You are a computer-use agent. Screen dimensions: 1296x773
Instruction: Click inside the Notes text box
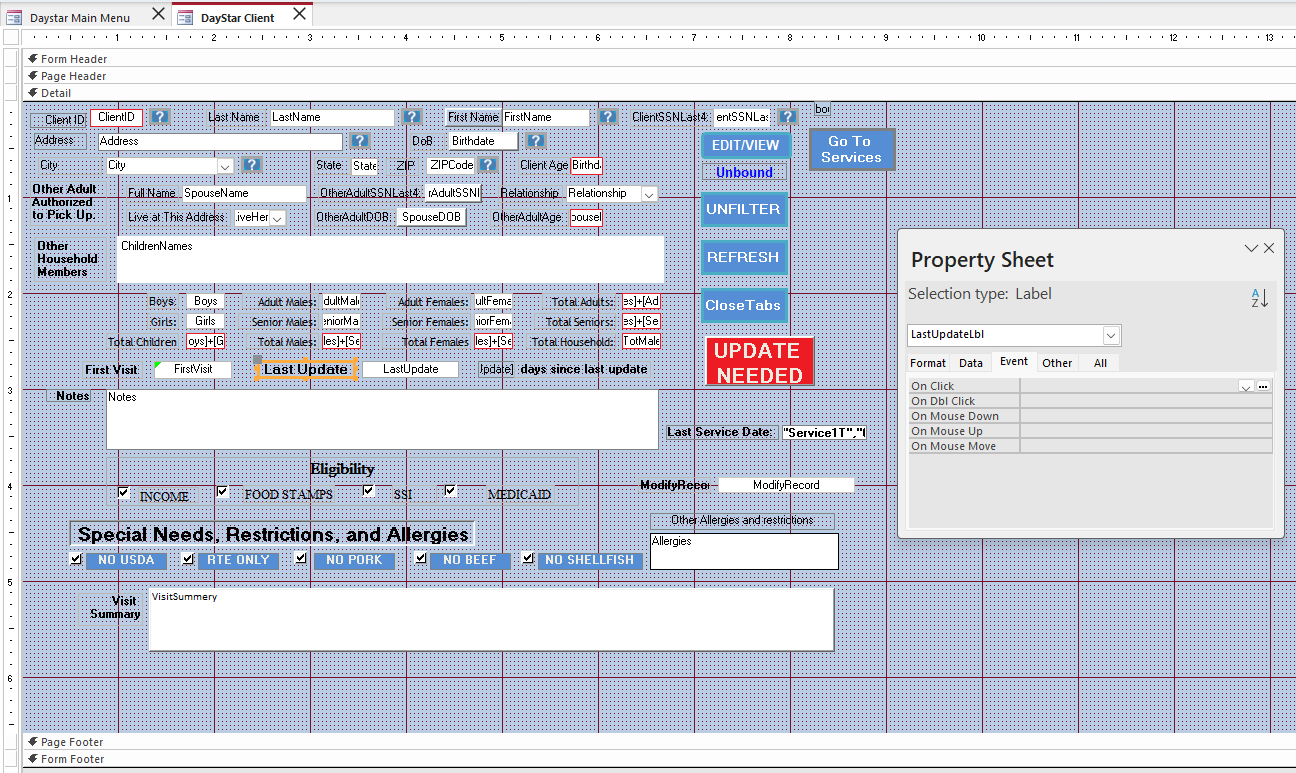[x=381, y=419]
